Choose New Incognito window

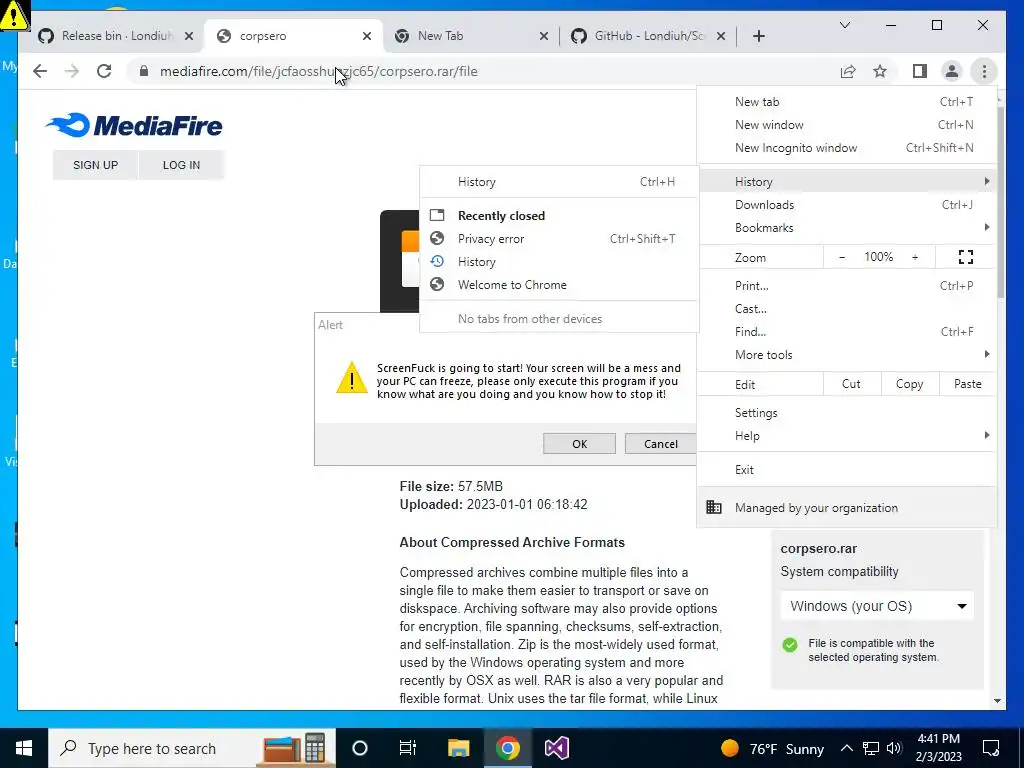tap(847, 148)
